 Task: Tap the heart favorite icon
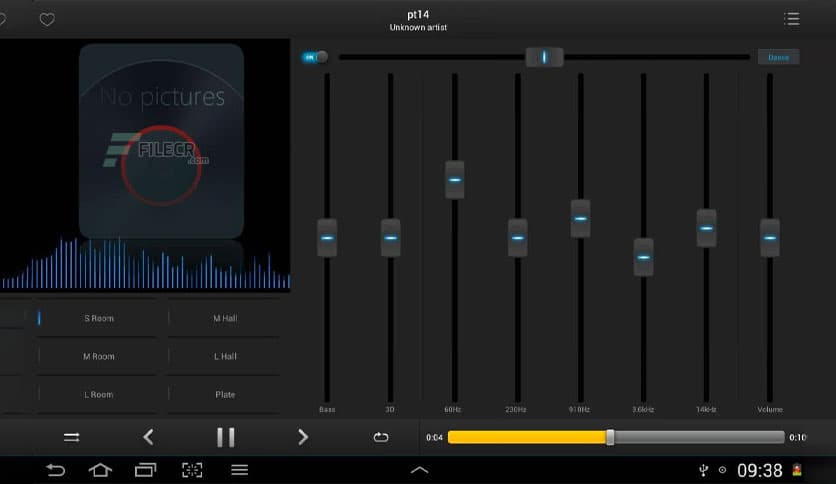(47, 20)
